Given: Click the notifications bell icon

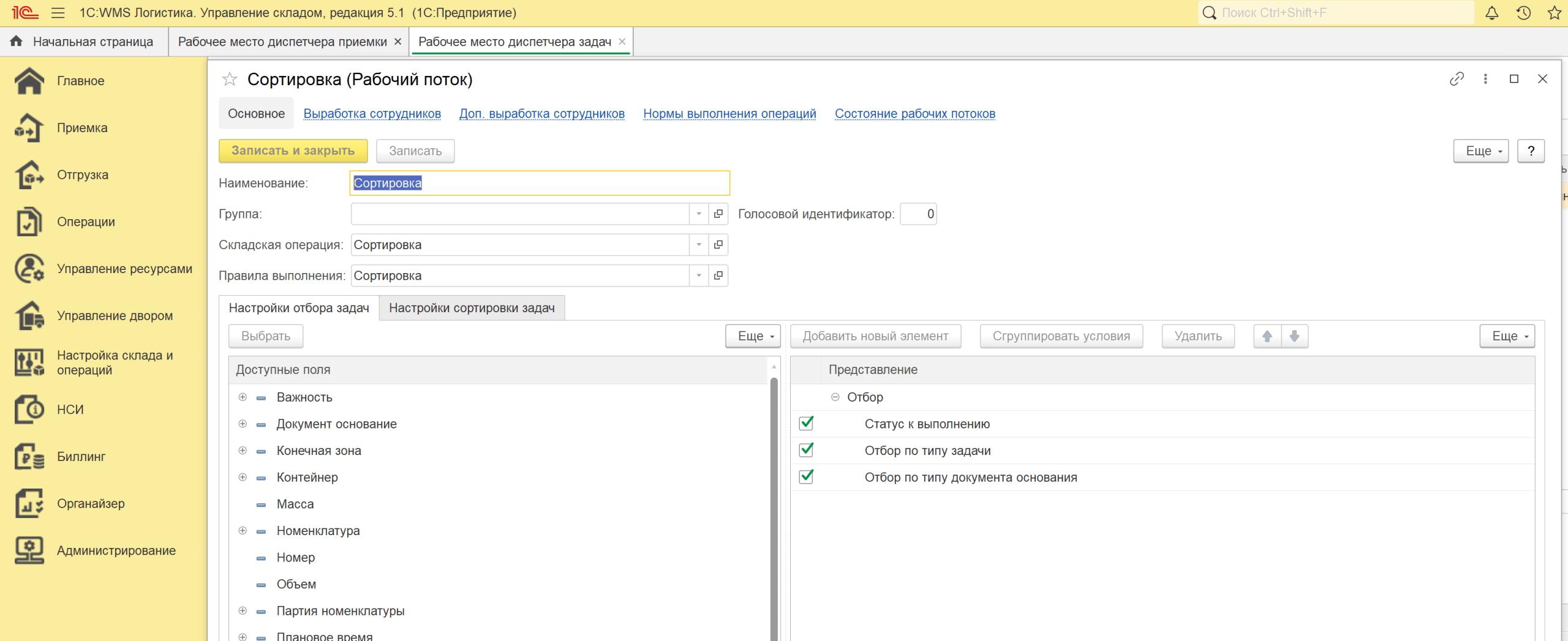Looking at the screenshot, I should (1491, 13).
